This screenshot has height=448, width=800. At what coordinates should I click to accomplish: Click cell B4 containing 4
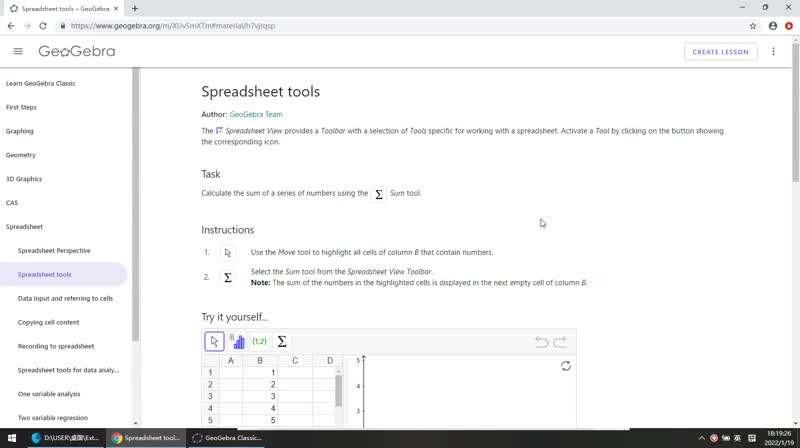click(260, 408)
